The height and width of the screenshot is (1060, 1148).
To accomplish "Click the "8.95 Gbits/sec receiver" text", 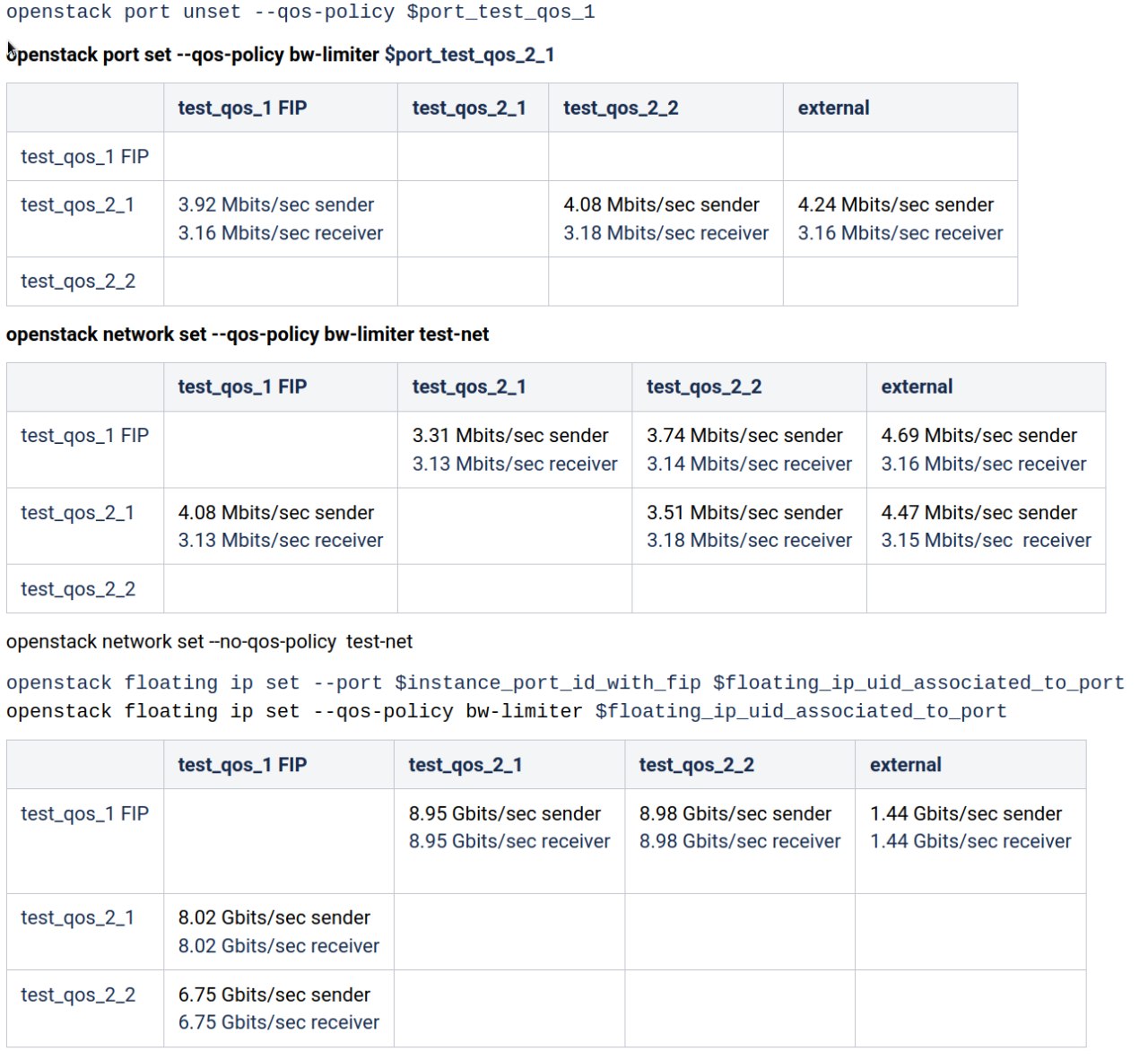I will [x=509, y=842].
